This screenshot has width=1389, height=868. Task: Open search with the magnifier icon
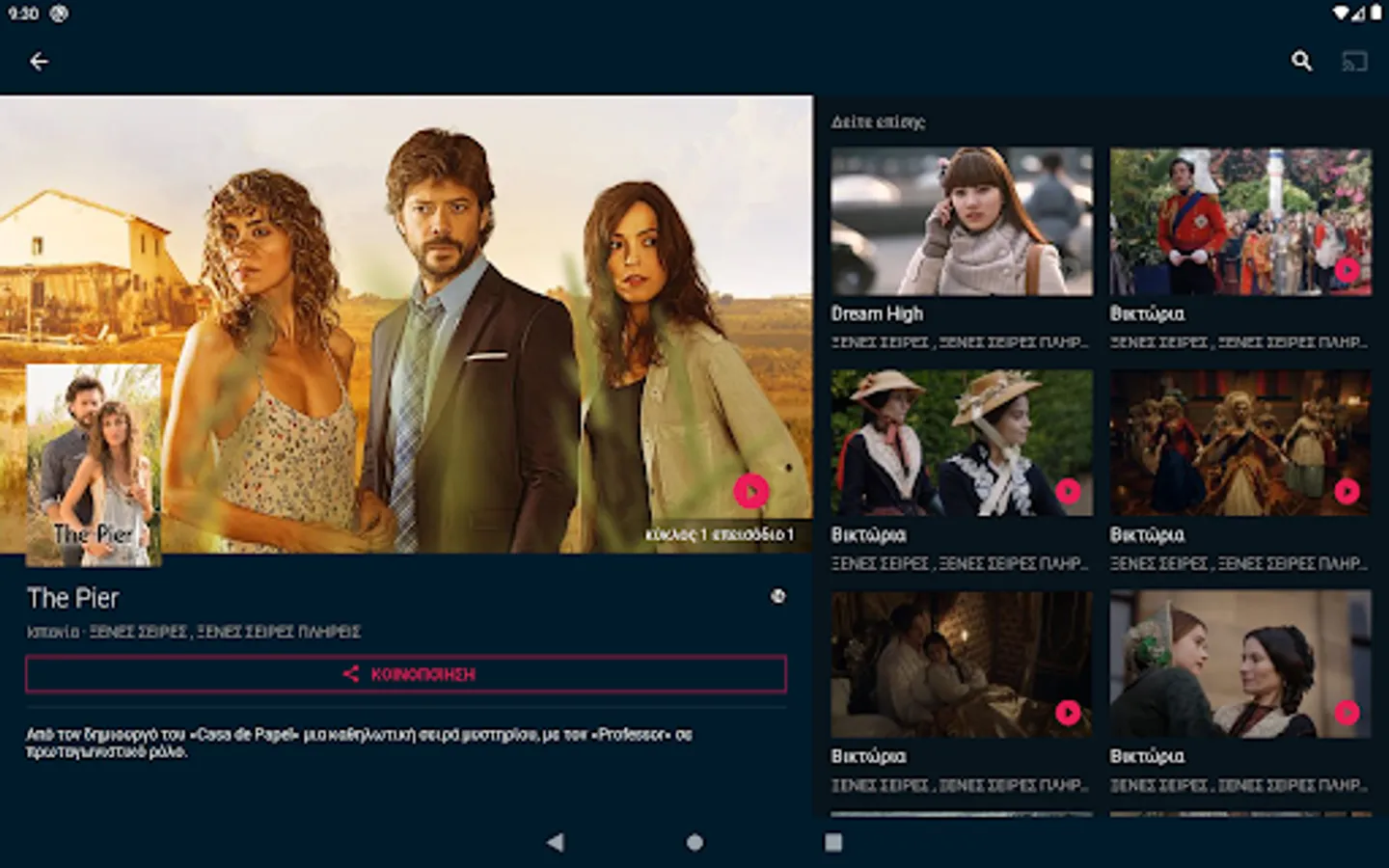pos(1301,62)
